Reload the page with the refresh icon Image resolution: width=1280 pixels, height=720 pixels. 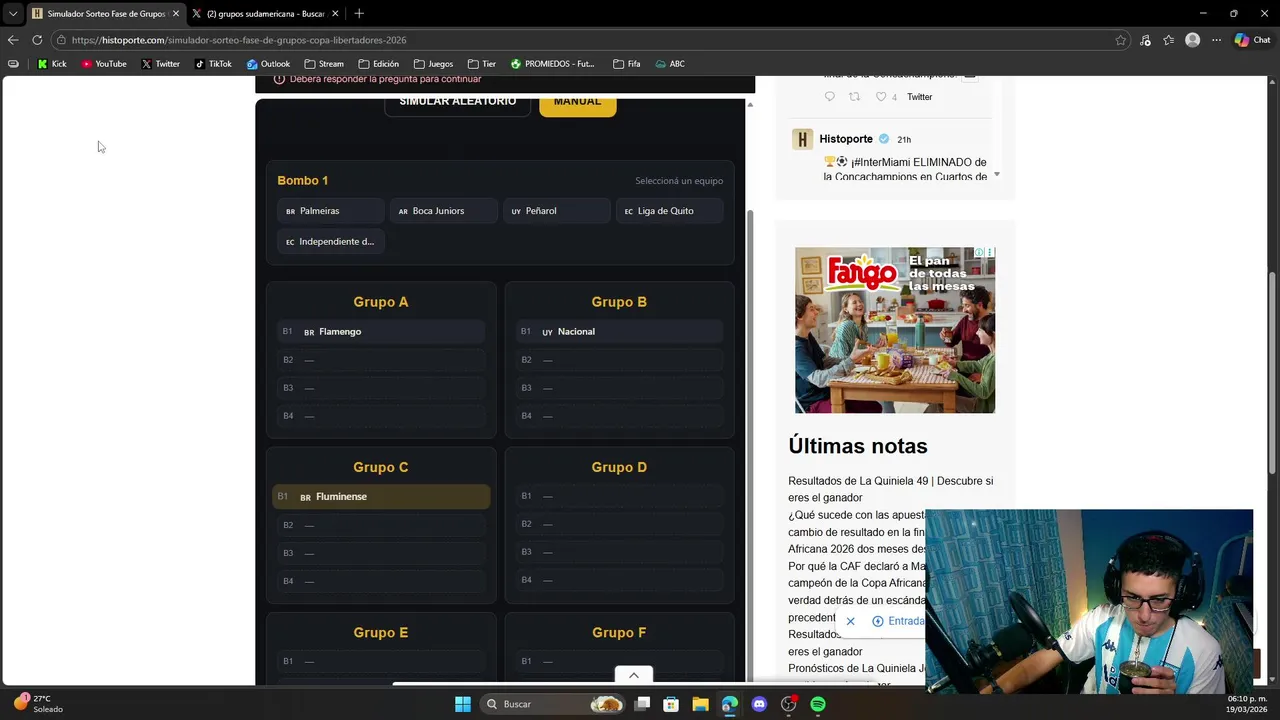tap(37, 40)
